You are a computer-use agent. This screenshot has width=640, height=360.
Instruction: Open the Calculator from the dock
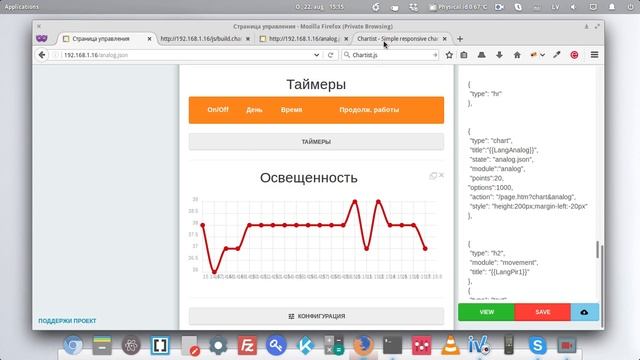click(x=334, y=345)
